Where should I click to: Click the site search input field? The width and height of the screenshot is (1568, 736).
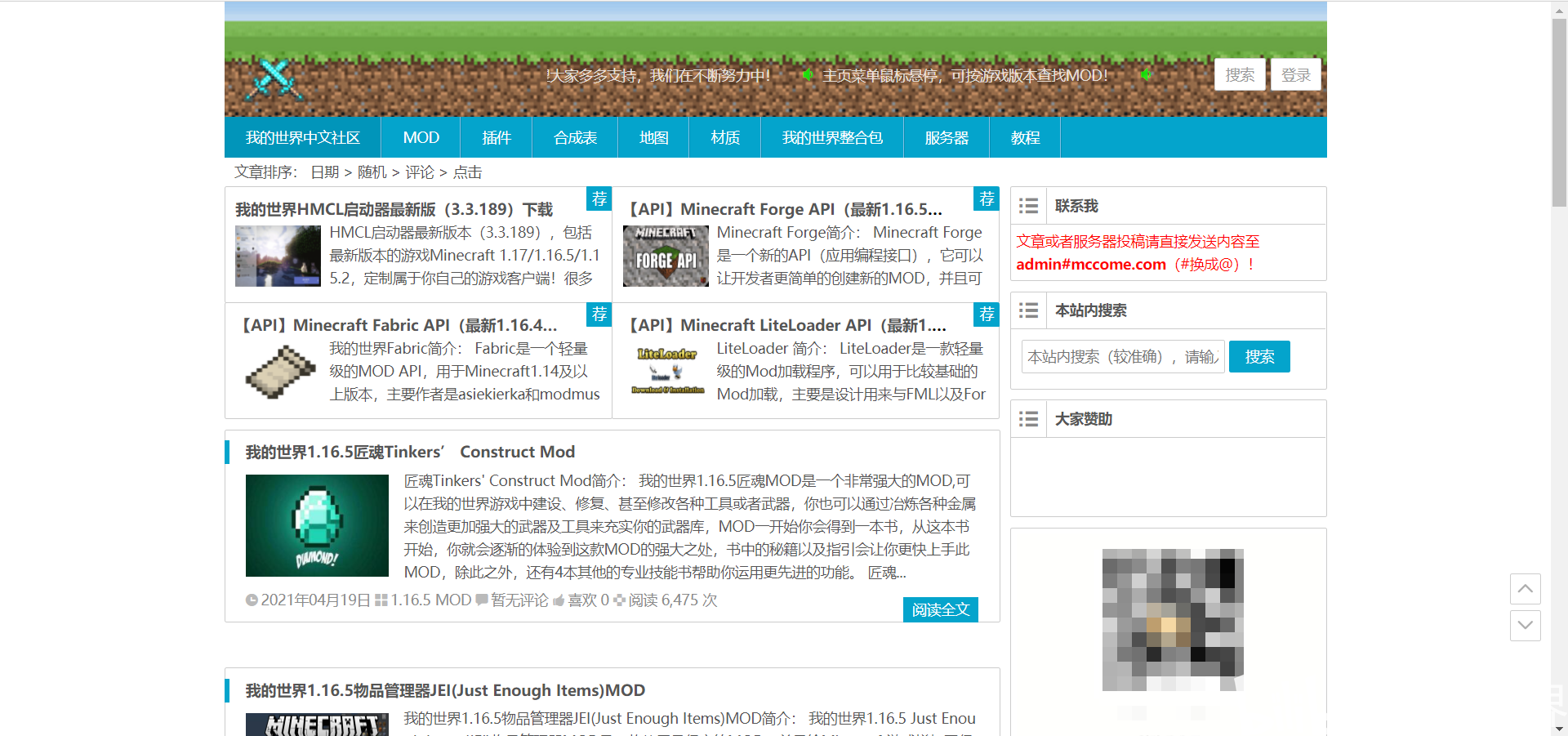click(x=1122, y=356)
